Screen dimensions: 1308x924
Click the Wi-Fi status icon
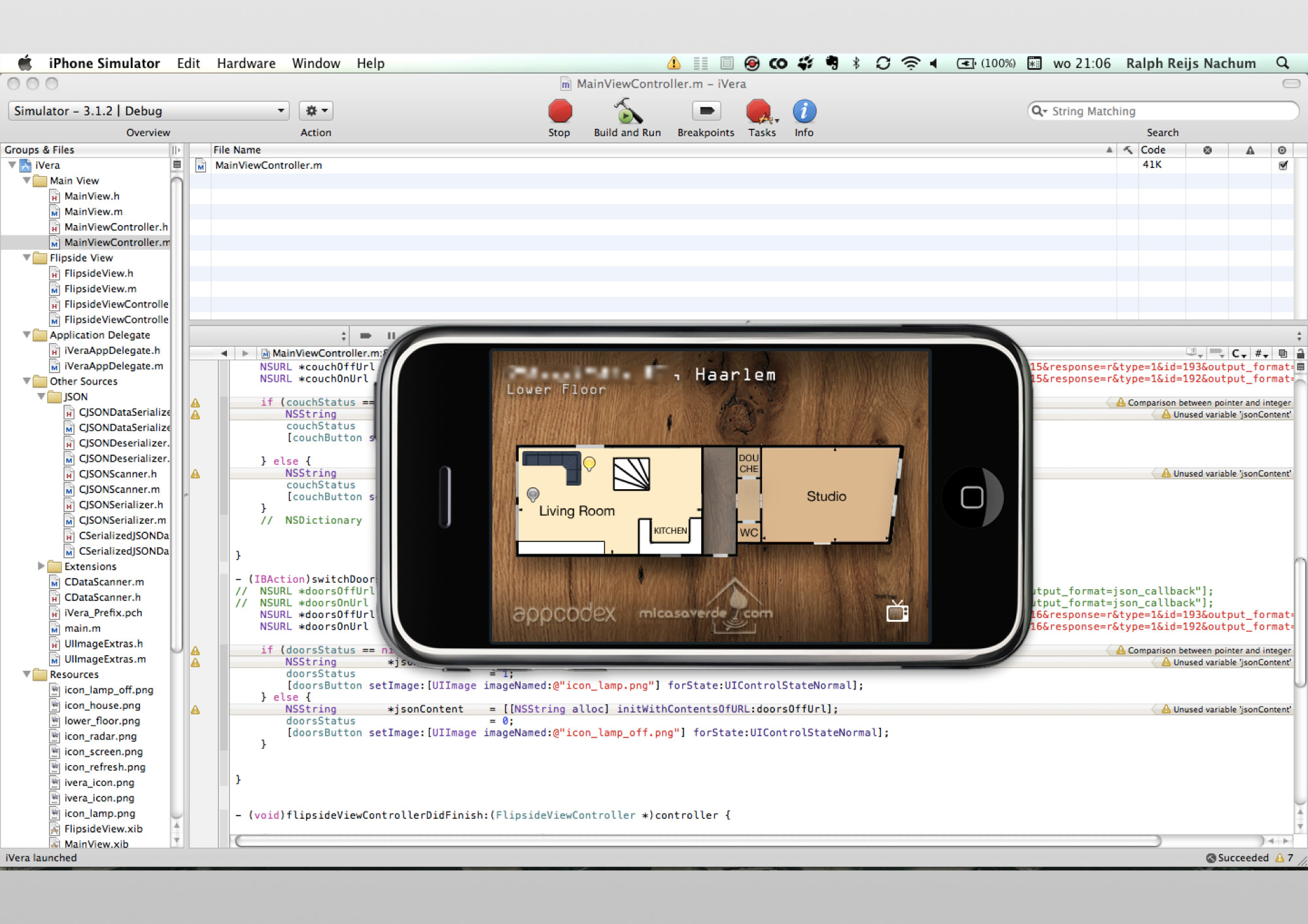[x=910, y=63]
